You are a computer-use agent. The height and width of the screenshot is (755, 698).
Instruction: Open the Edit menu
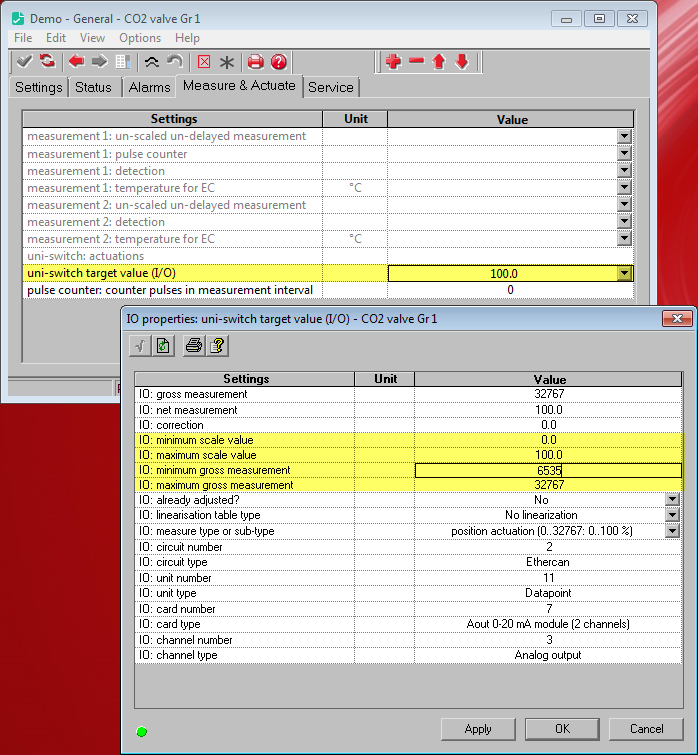[56, 38]
